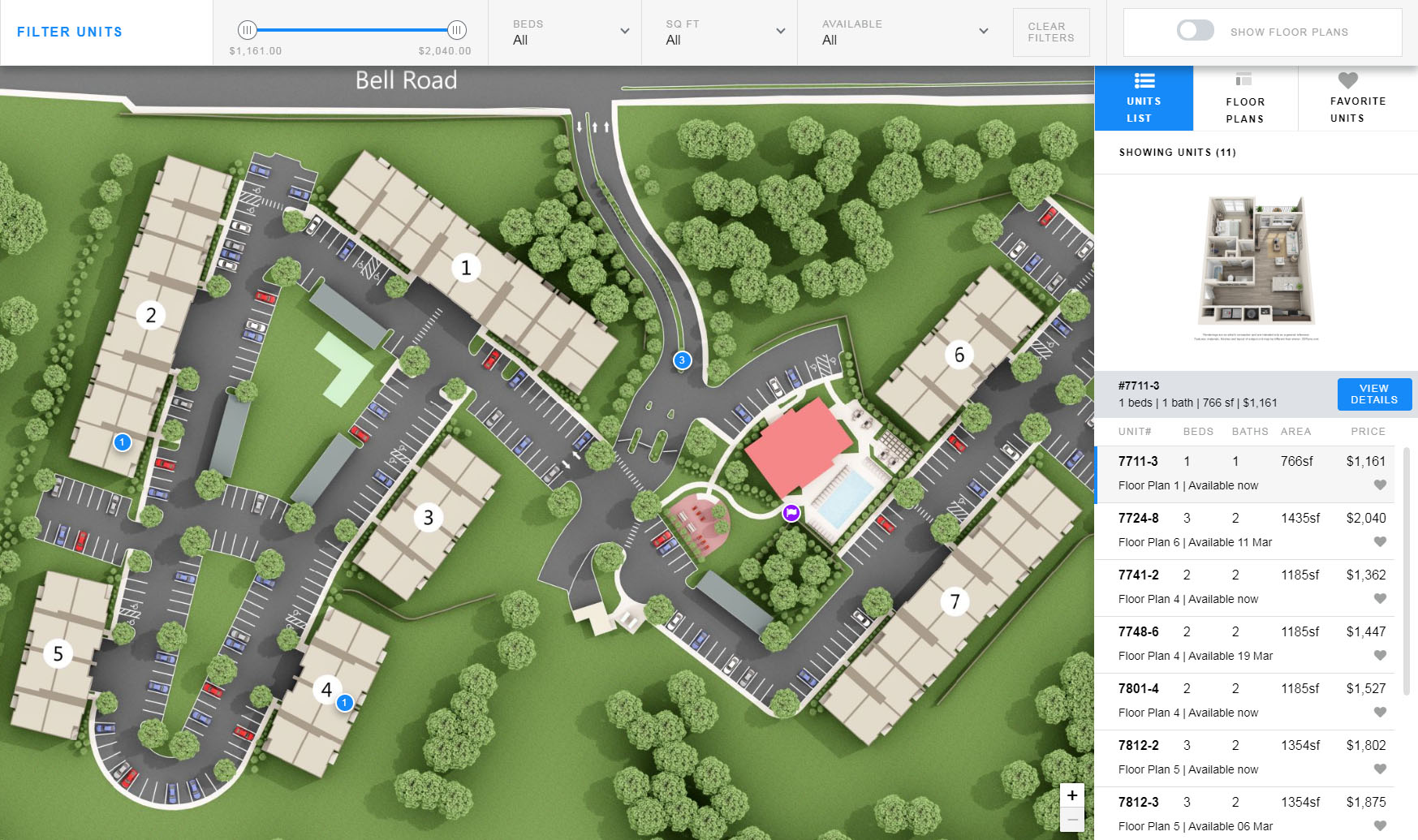The height and width of the screenshot is (840, 1418).
Task: Click the red clubhouse building on map
Action: tap(798, 448)
